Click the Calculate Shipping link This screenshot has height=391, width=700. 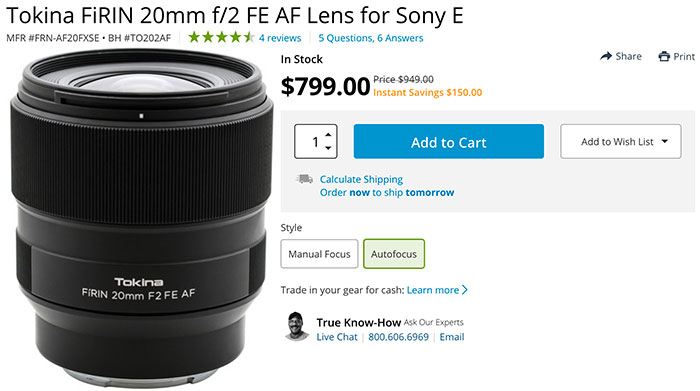point(361,179)
